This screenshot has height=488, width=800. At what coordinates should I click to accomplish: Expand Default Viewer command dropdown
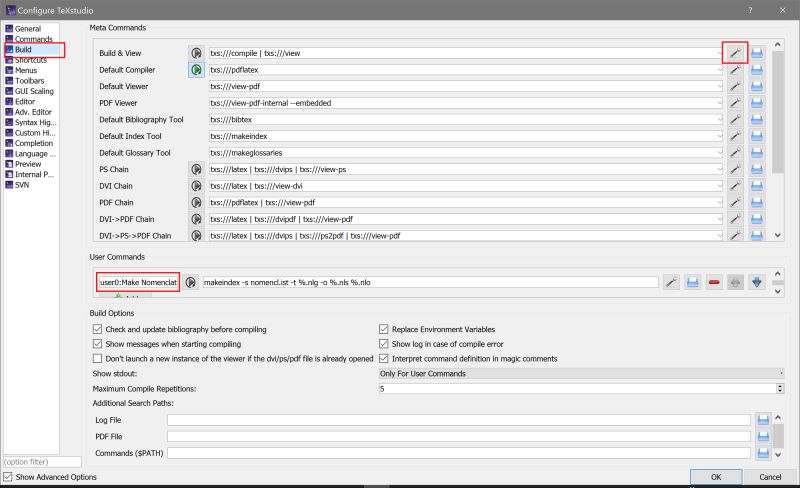click(x=720, y=86)
